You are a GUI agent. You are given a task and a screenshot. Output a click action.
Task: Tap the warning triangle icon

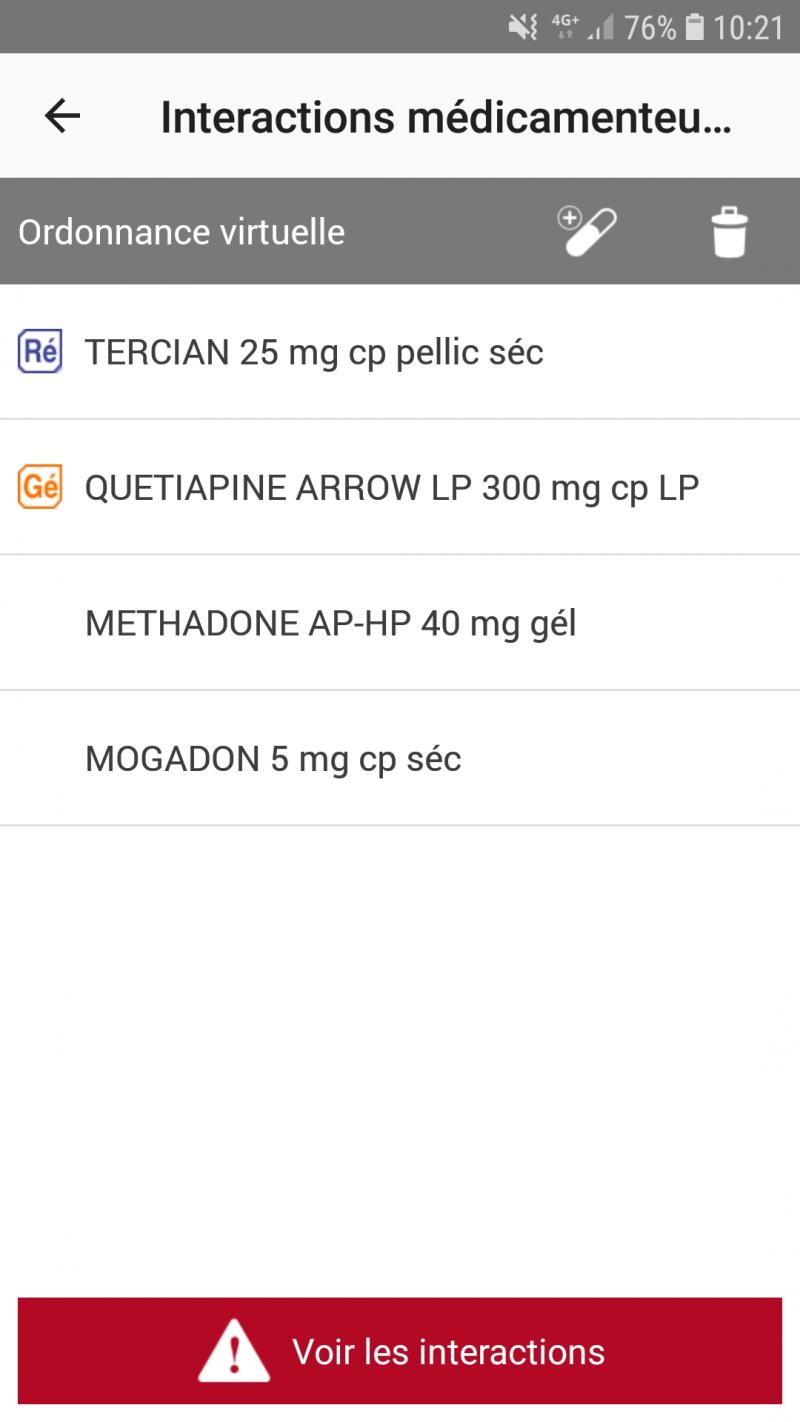click(x=234, y=1351)
